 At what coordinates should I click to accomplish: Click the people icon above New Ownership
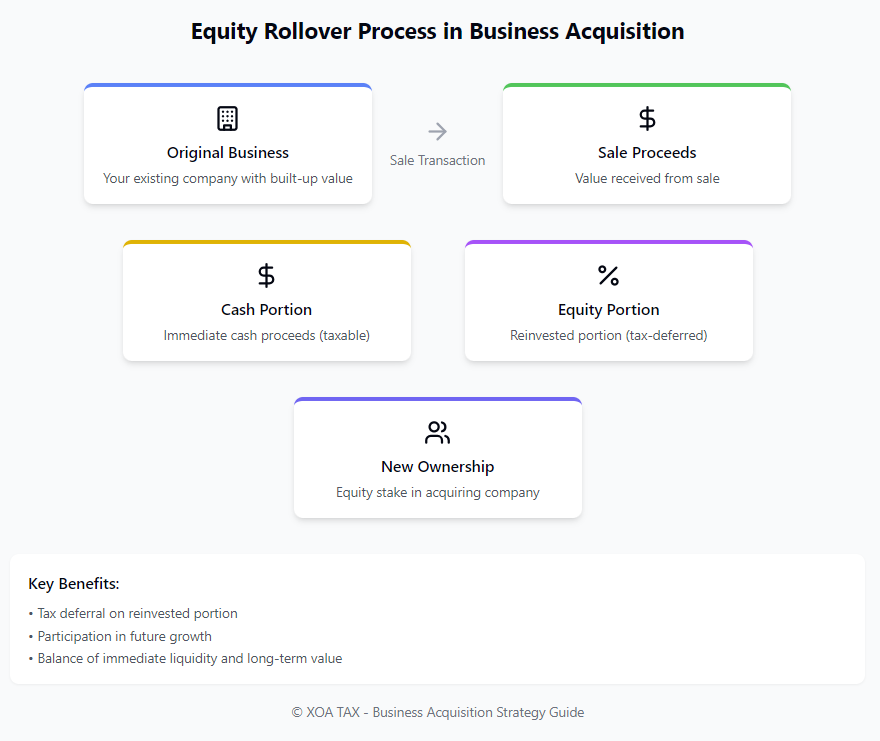click(x=437, y=433)
